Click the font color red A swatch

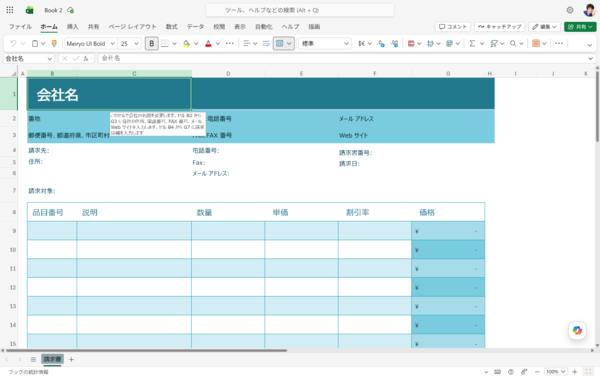pos(208,44)
